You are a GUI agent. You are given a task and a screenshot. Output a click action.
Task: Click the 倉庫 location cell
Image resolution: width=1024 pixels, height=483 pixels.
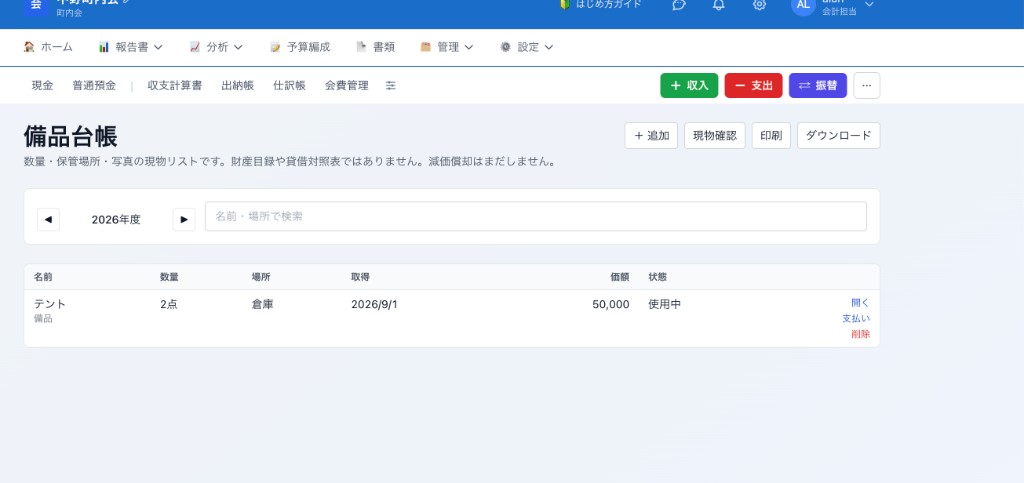[x=263, y=304]
